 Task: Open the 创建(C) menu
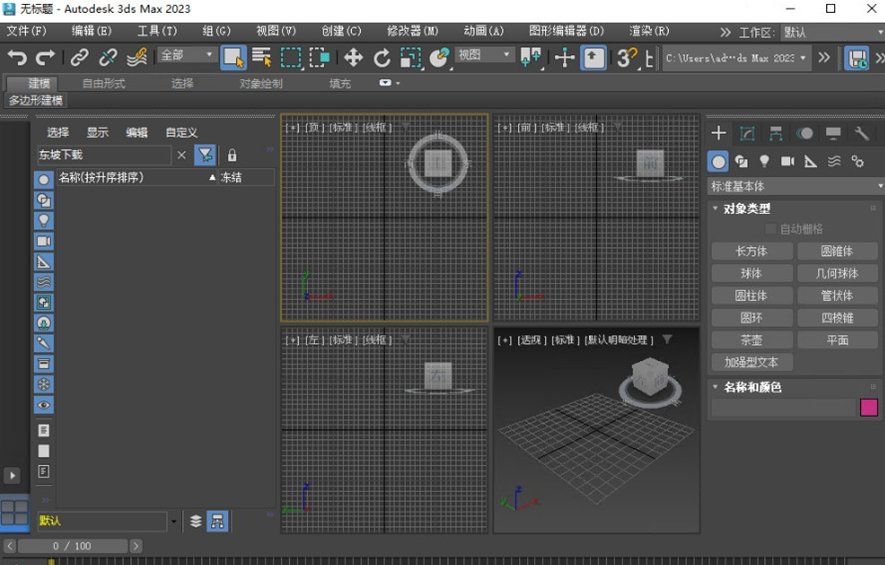341,31
